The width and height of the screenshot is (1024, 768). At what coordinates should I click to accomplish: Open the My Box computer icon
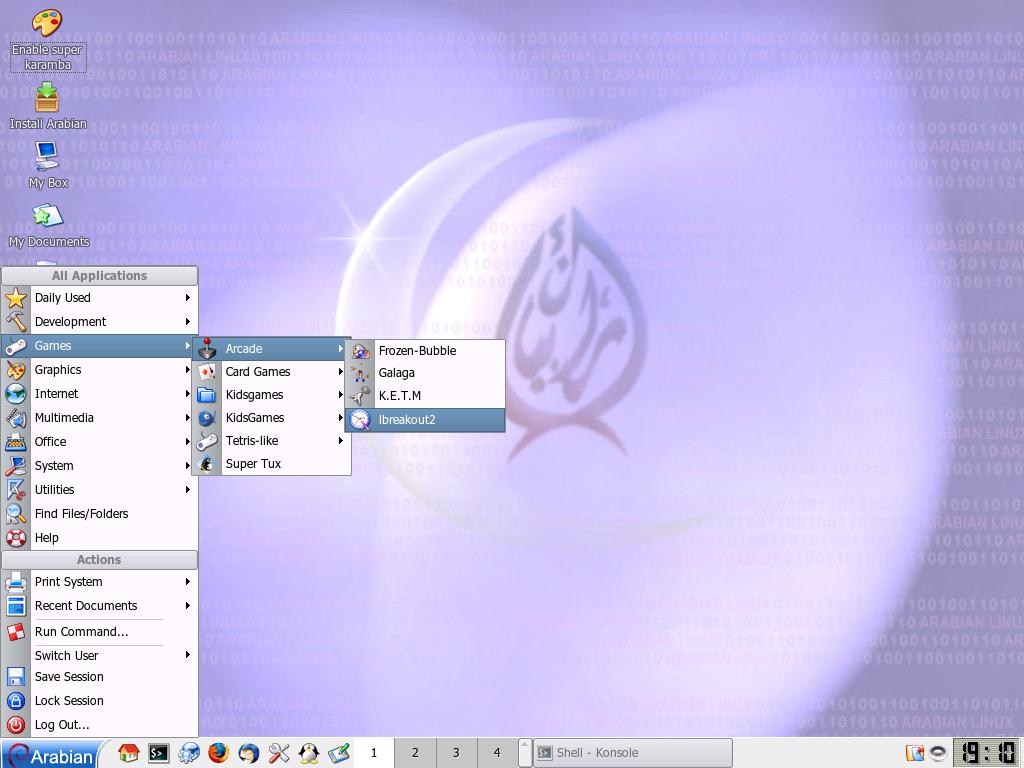click(x=48, y=165)
